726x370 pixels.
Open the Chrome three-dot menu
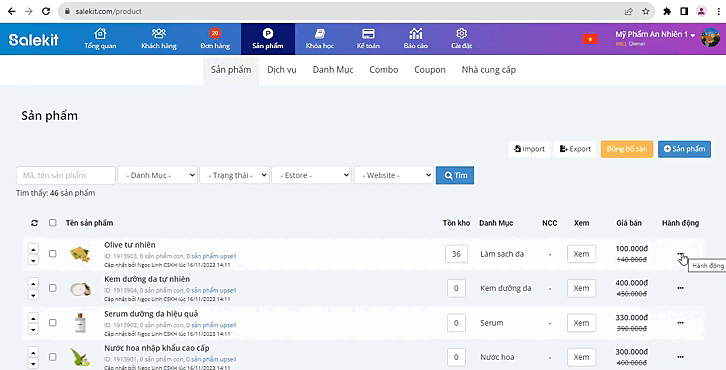point(719,11)
